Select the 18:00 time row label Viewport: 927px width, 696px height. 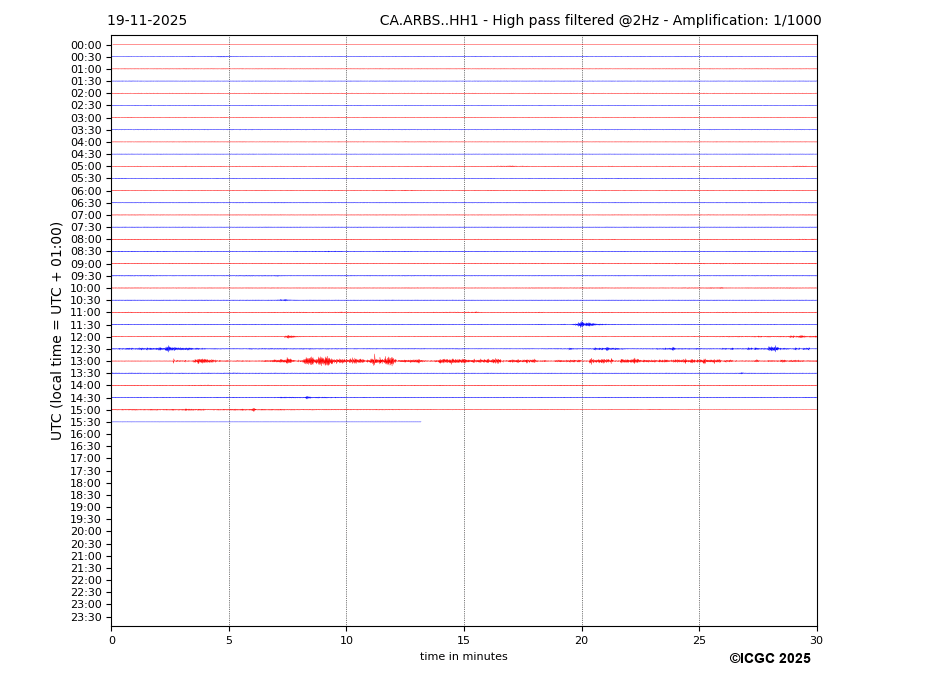tap(85, 483)
